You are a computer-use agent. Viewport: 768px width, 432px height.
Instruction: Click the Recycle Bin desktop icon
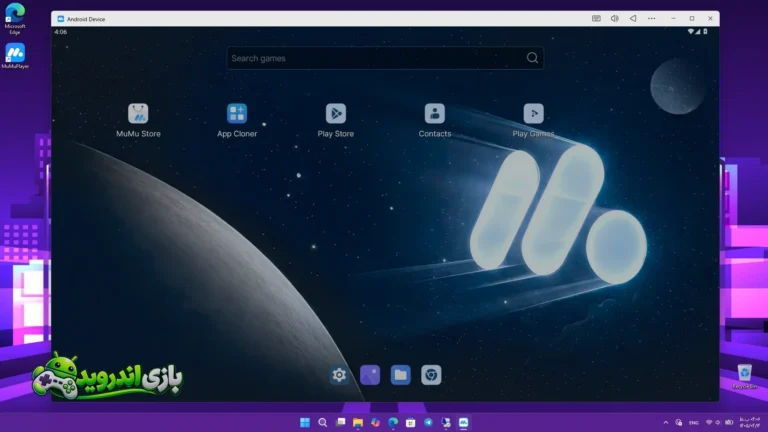click(744, 377)
